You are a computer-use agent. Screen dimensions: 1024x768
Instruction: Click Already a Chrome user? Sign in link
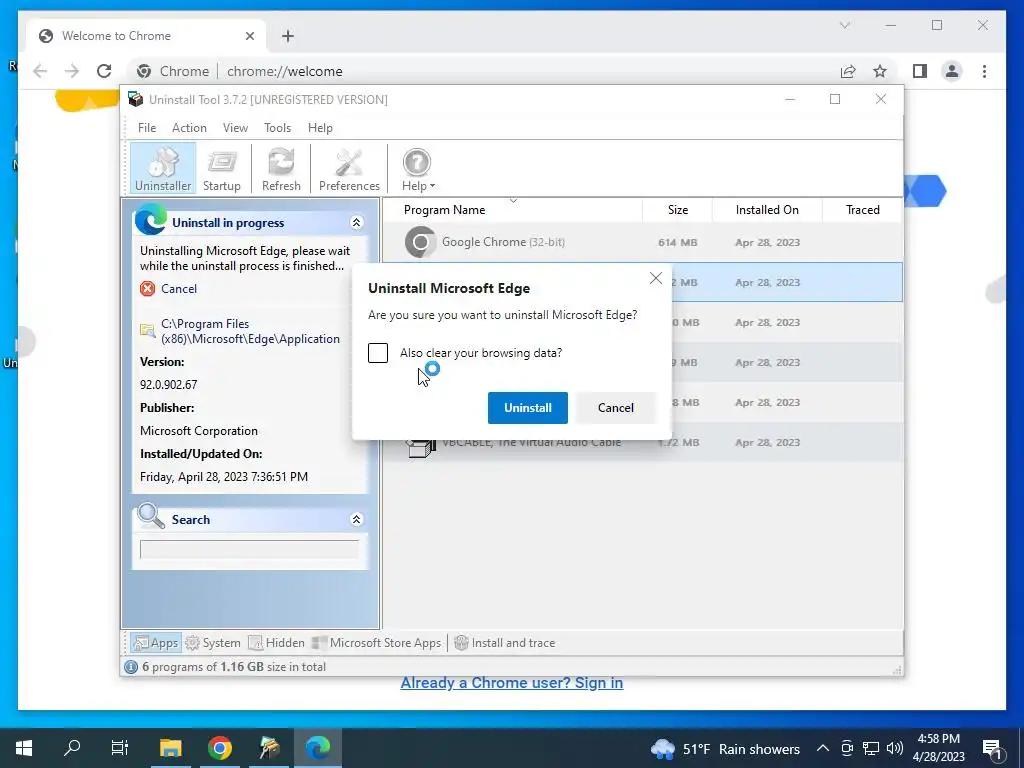511,683
